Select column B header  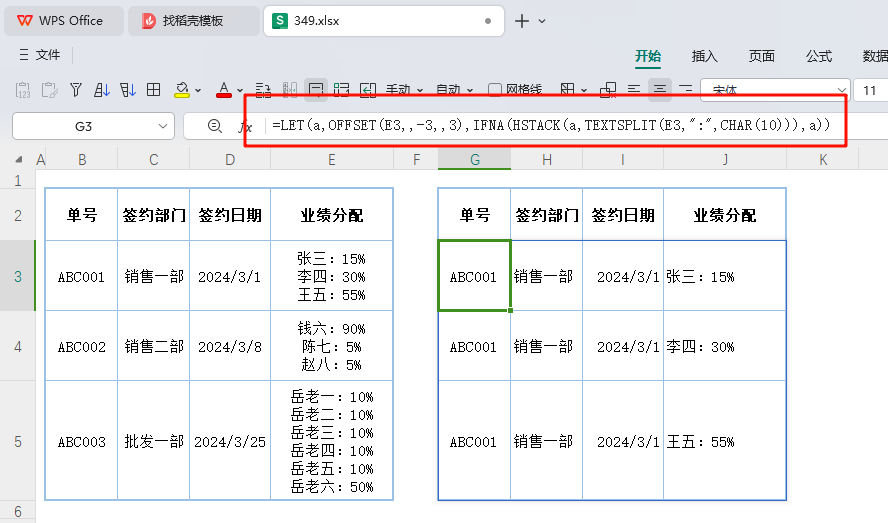coord(82,160)
